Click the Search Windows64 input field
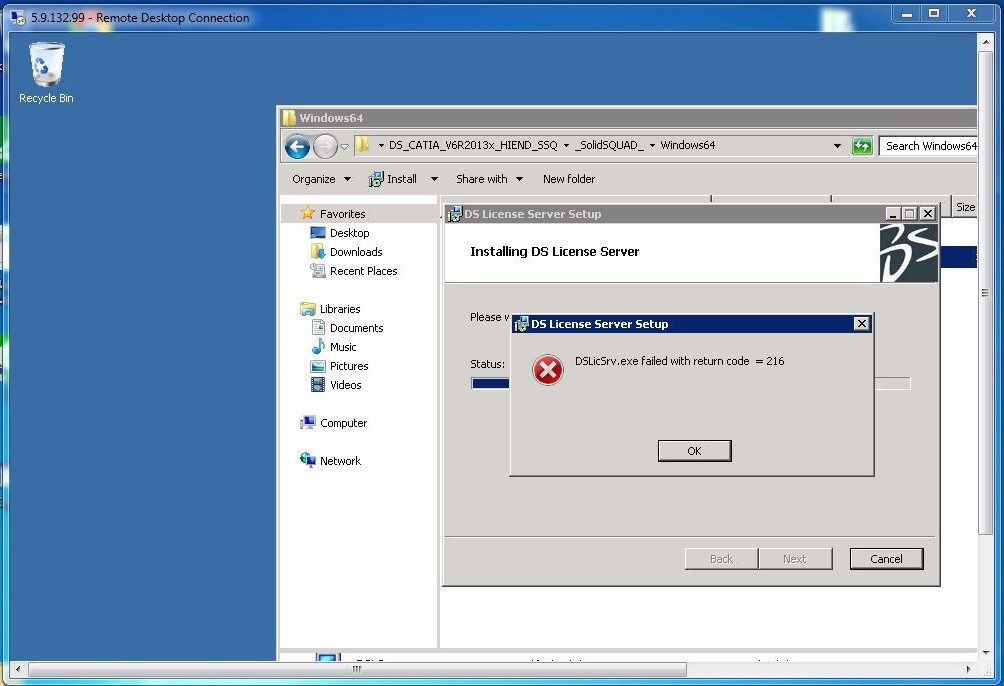This screenshot has width=1004, height=686. click(929, 146)
